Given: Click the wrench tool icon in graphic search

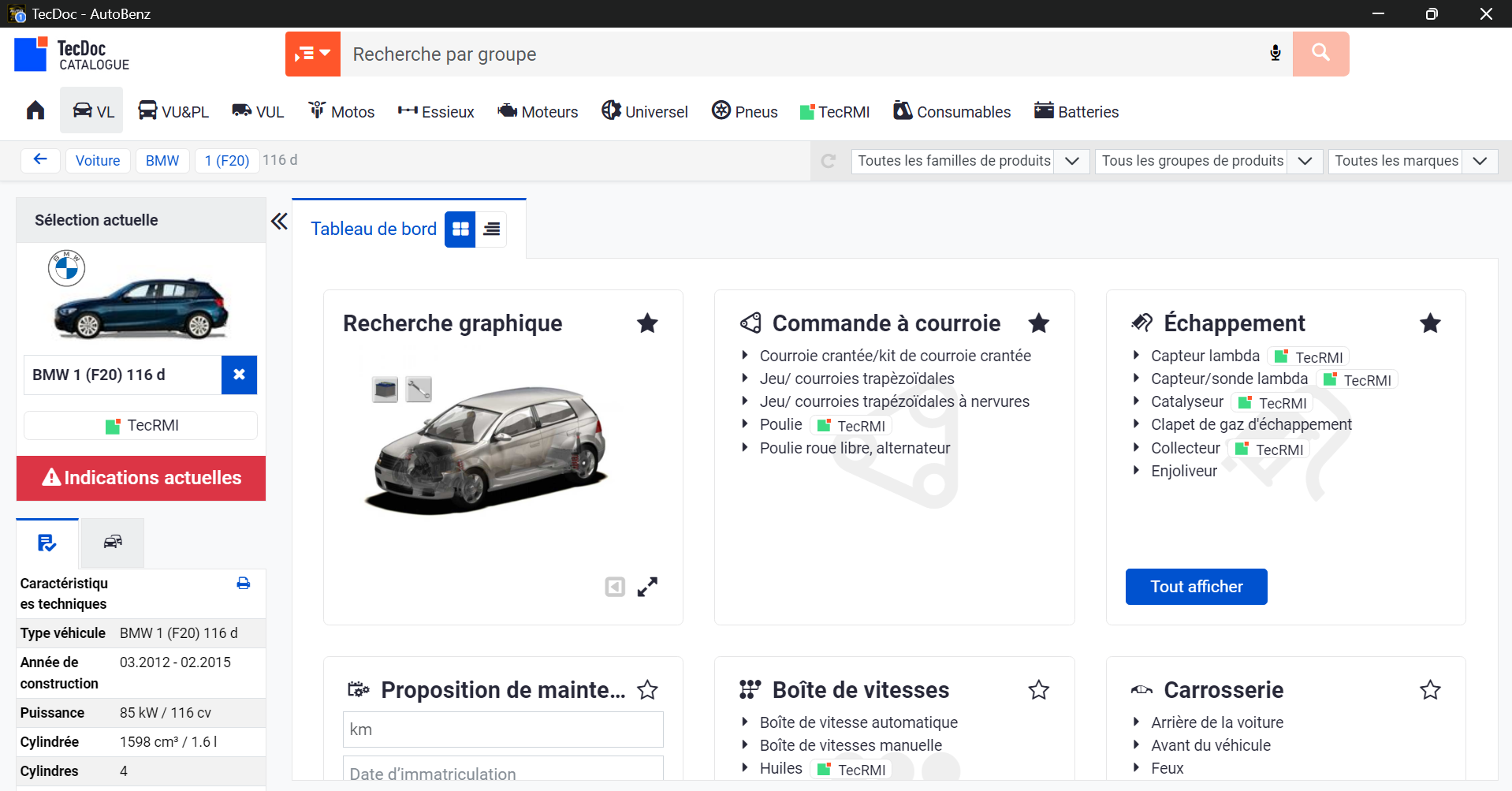Looking at the screenshot, I should point(419,389).
